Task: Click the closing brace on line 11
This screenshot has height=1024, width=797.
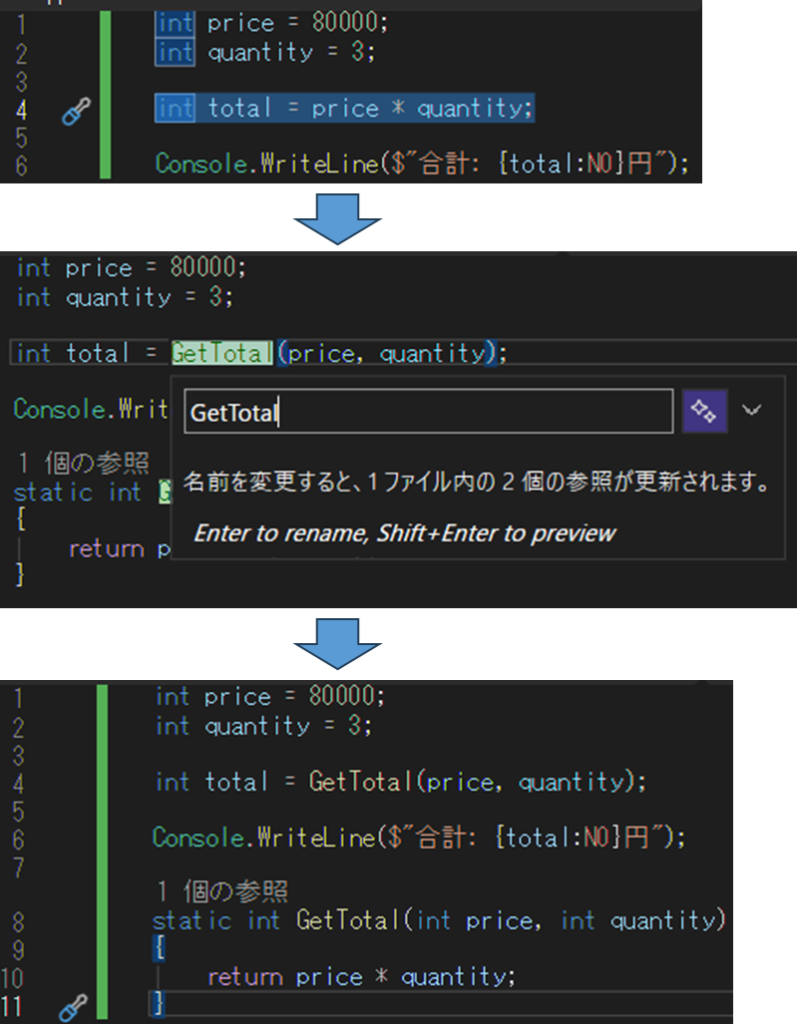Action: click(158, 1003)
